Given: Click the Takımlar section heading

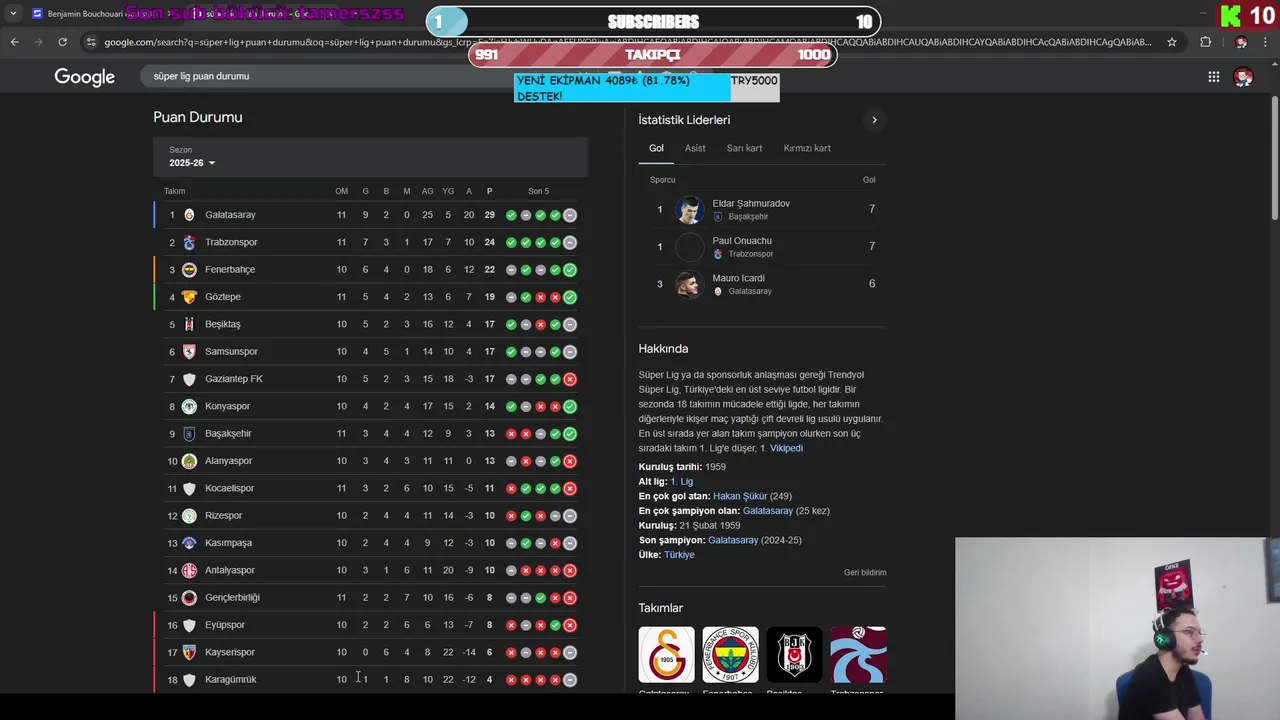Looking at the screenshot, I should point(661,608).
